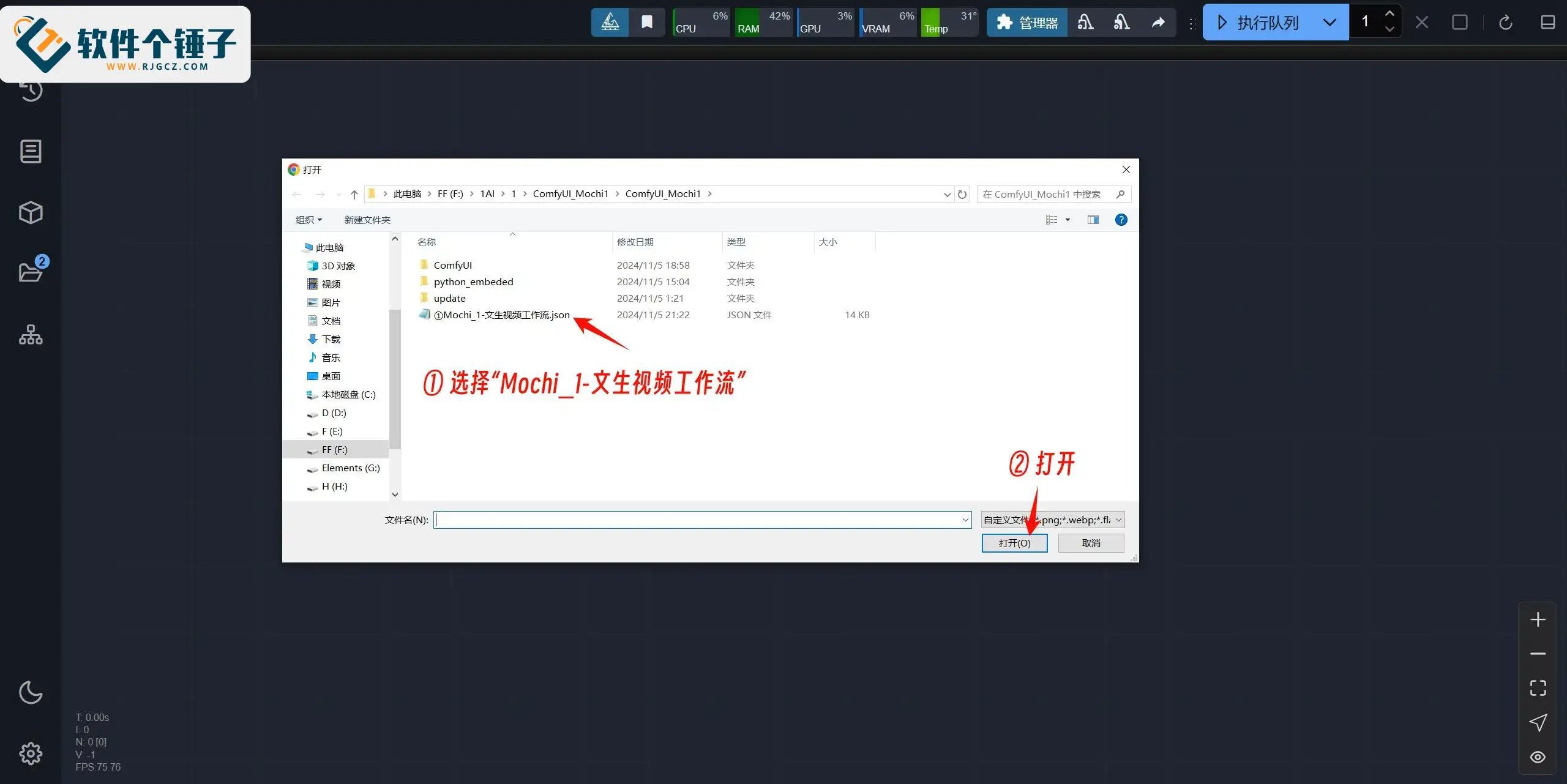Open recent locations dropdown in dialog
This screenshot has height=784, width=1567.
click(x=338, y=195)
